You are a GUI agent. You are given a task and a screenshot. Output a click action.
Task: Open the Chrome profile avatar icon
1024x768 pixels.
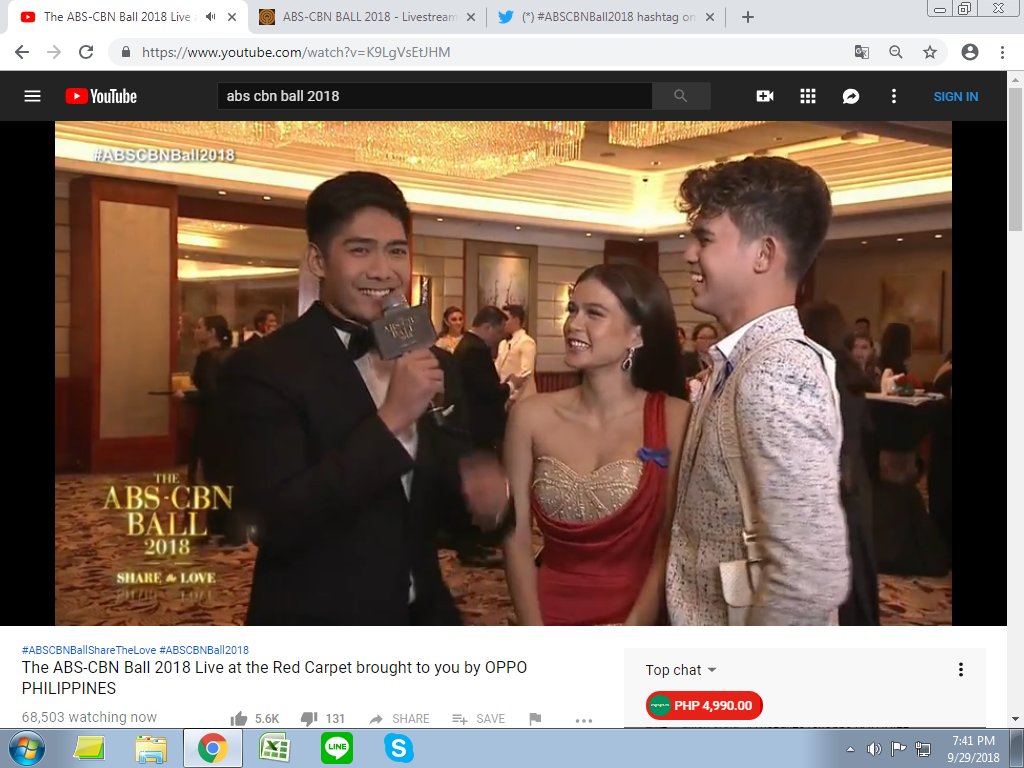click(970, 52)
